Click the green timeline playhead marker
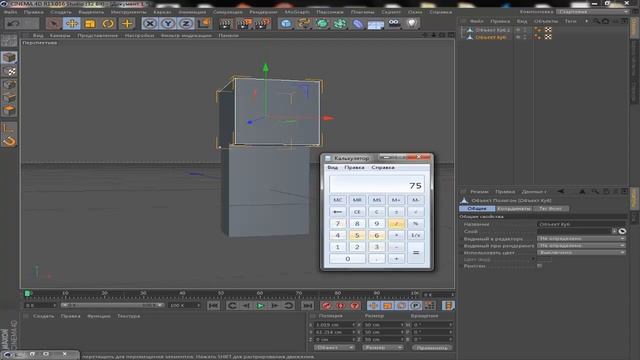This screenshot has width=640, height=360. [x=27, y=293]
